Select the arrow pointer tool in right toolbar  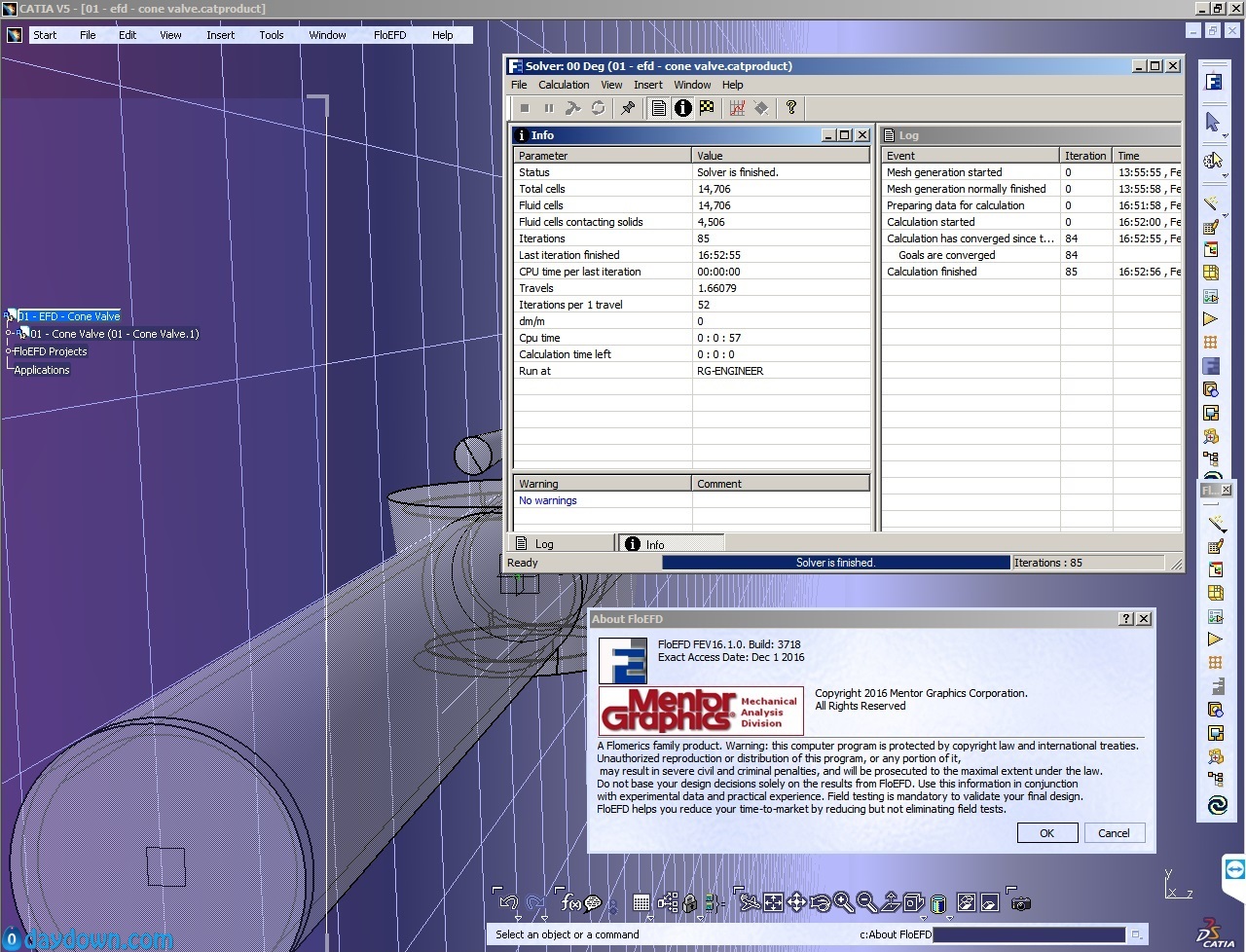click(1212, 122)
